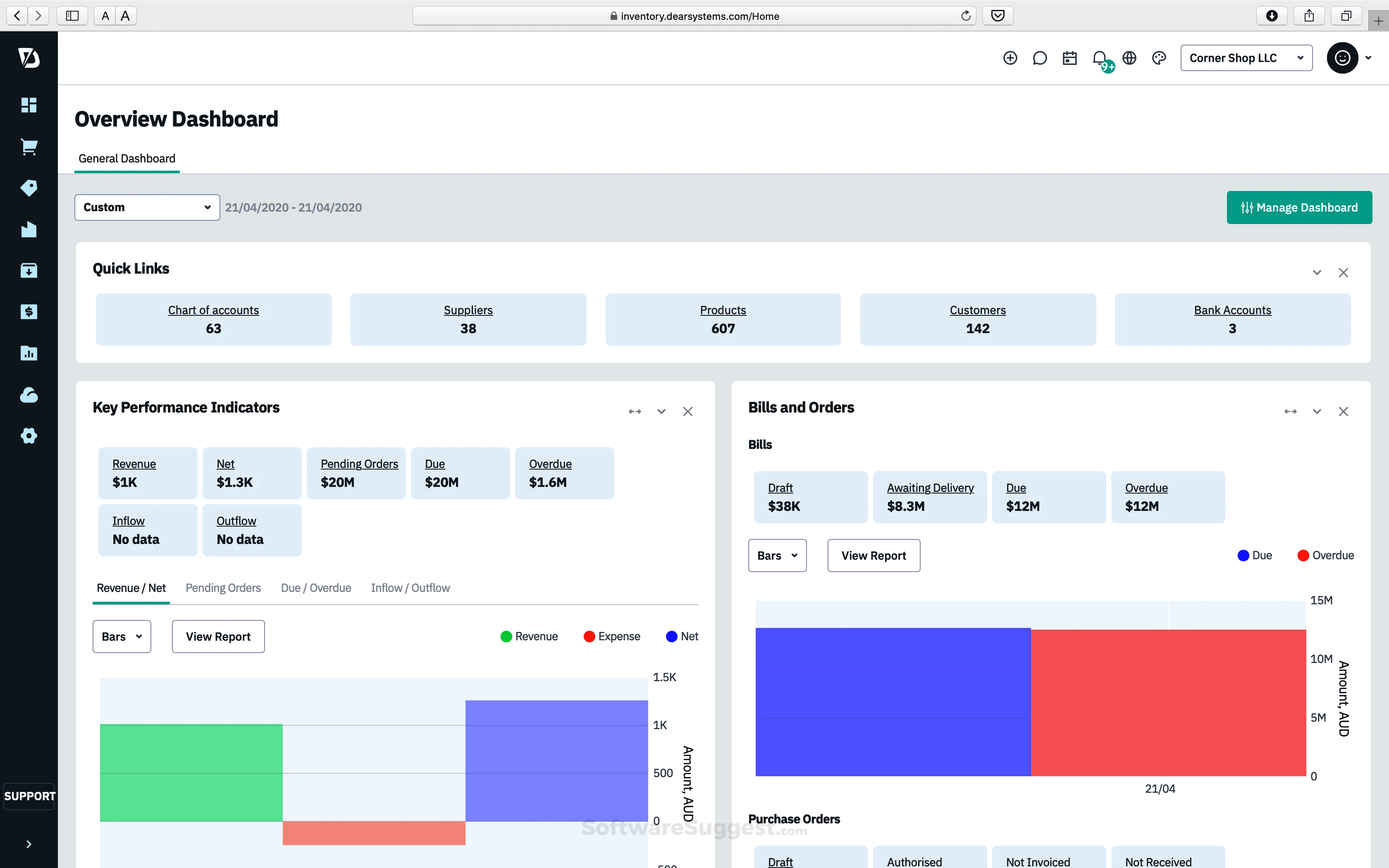Open the Settings gear icon
The height and width of the screenshot is (868, 1389).
pyautogui.click(x=29, y=435)
